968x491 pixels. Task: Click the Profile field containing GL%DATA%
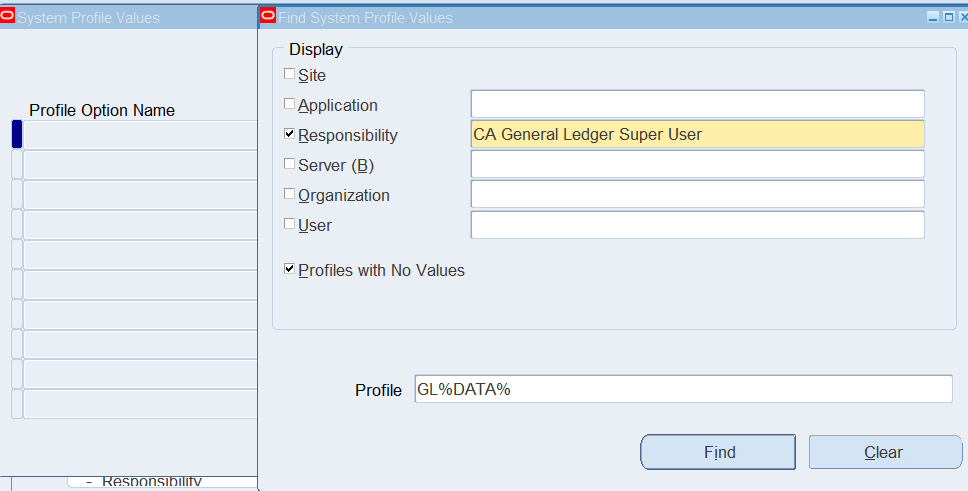pos(683,389)
